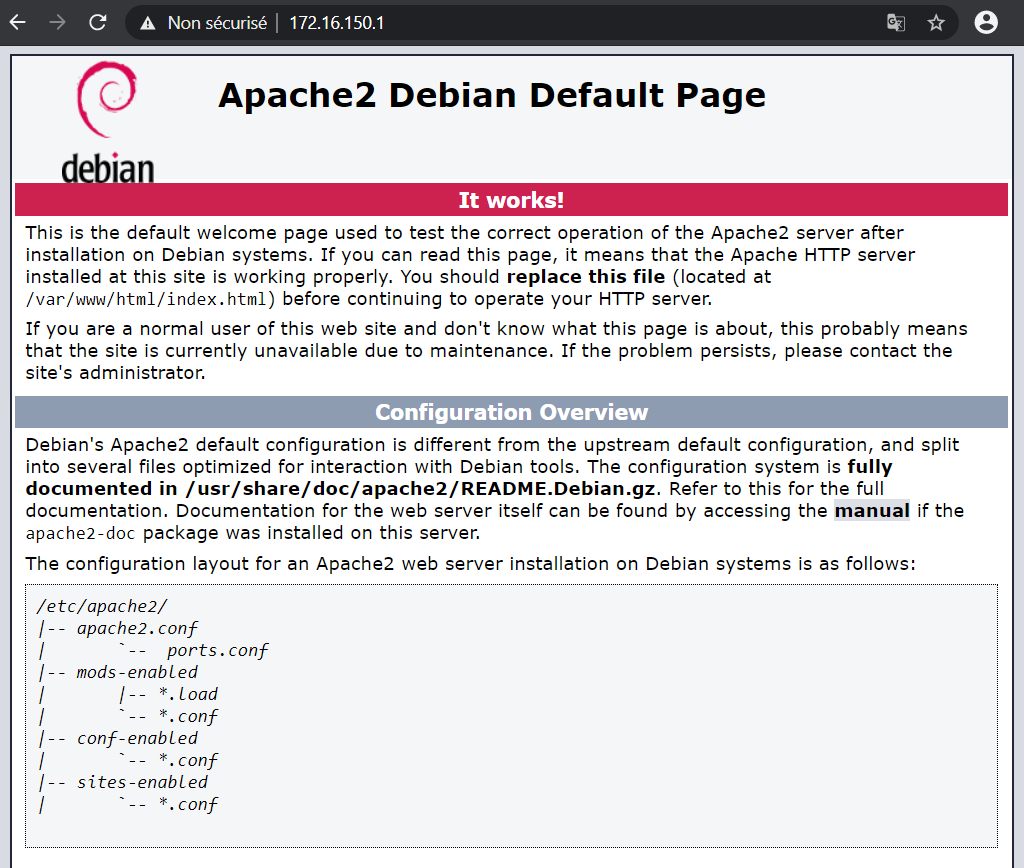Click the bold 'replace this file' text
This screenshot has height=868, width=1024.
(x=586, y=277)
